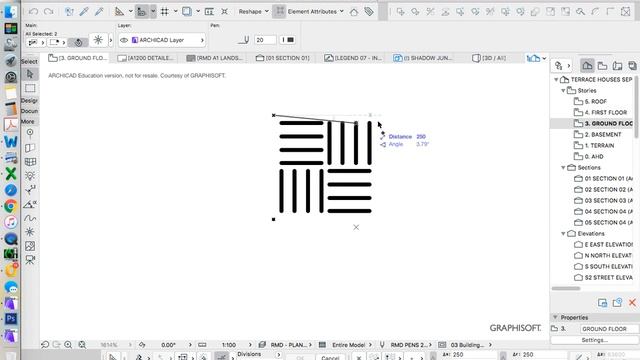640x360 pixels.
Task: Click the Cancel button in the control bar
Action: tap(330, 358)
